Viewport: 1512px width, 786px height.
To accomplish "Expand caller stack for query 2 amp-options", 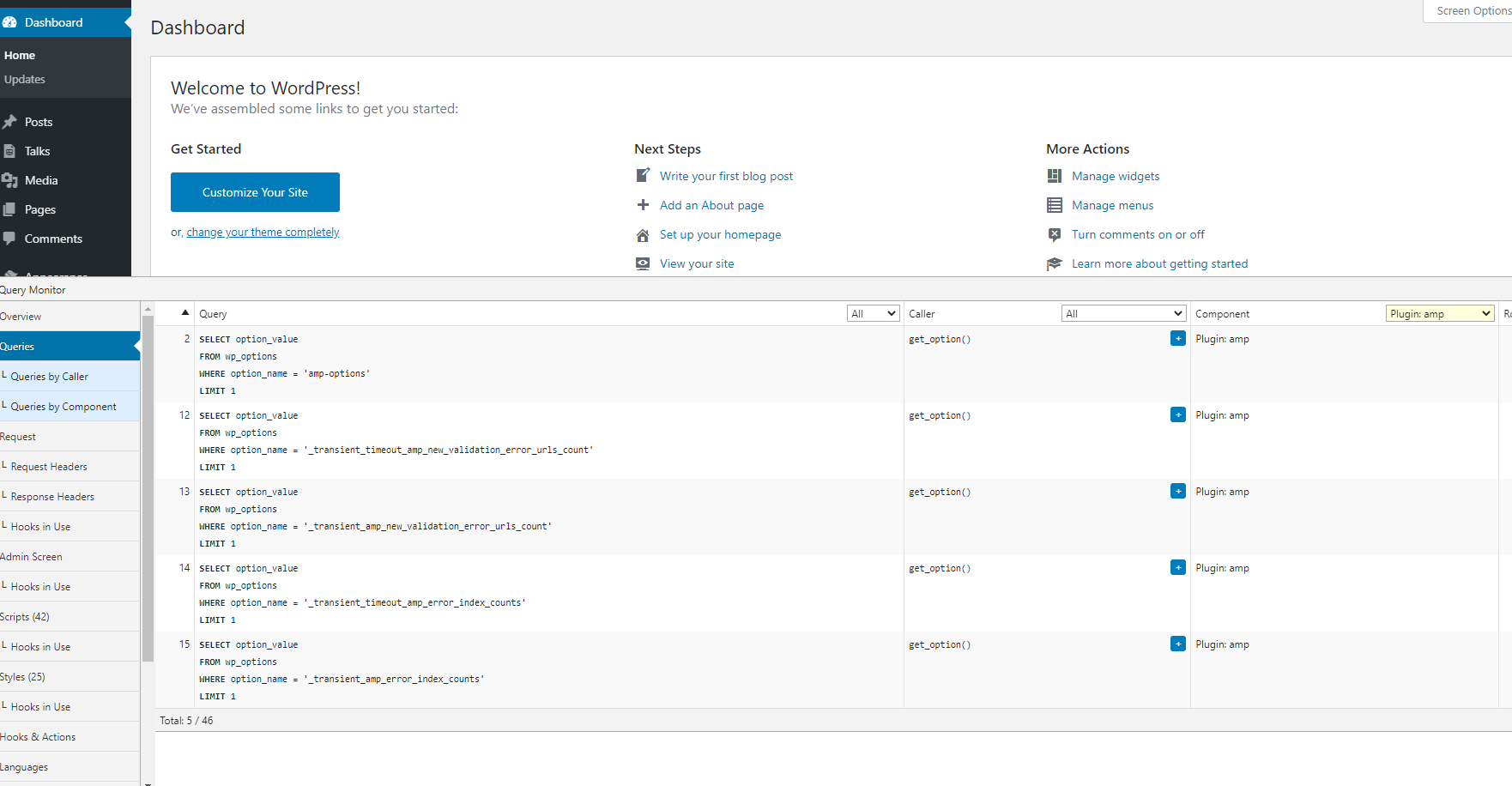I will pos(1178,338).
